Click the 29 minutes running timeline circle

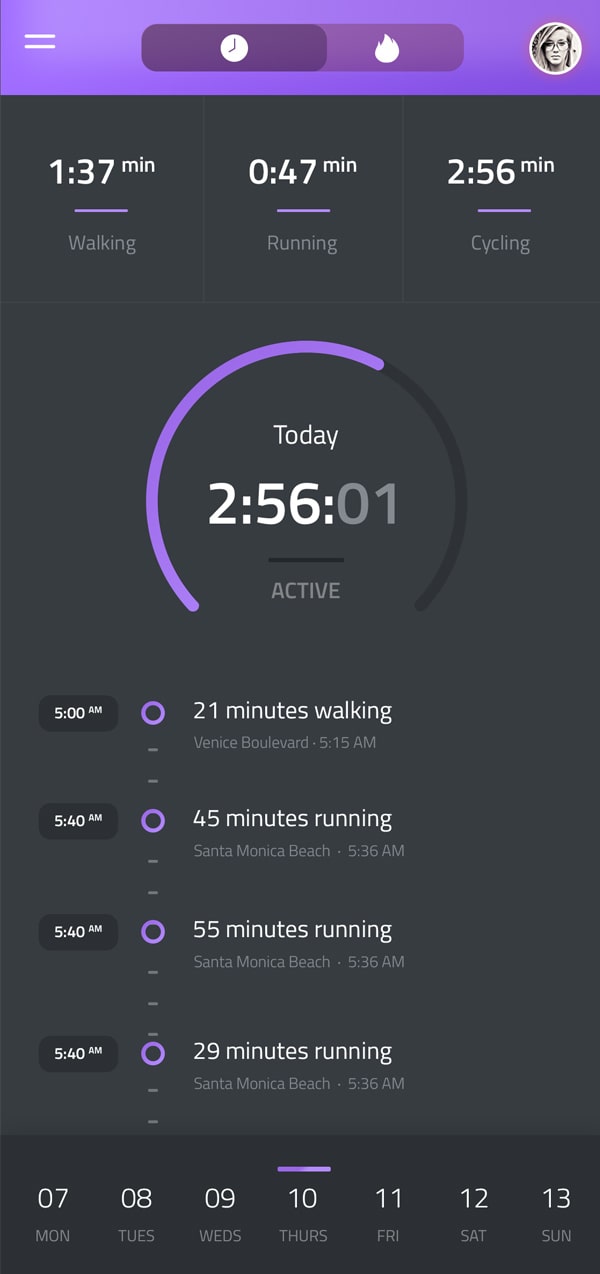click(x=153, y=1053)
